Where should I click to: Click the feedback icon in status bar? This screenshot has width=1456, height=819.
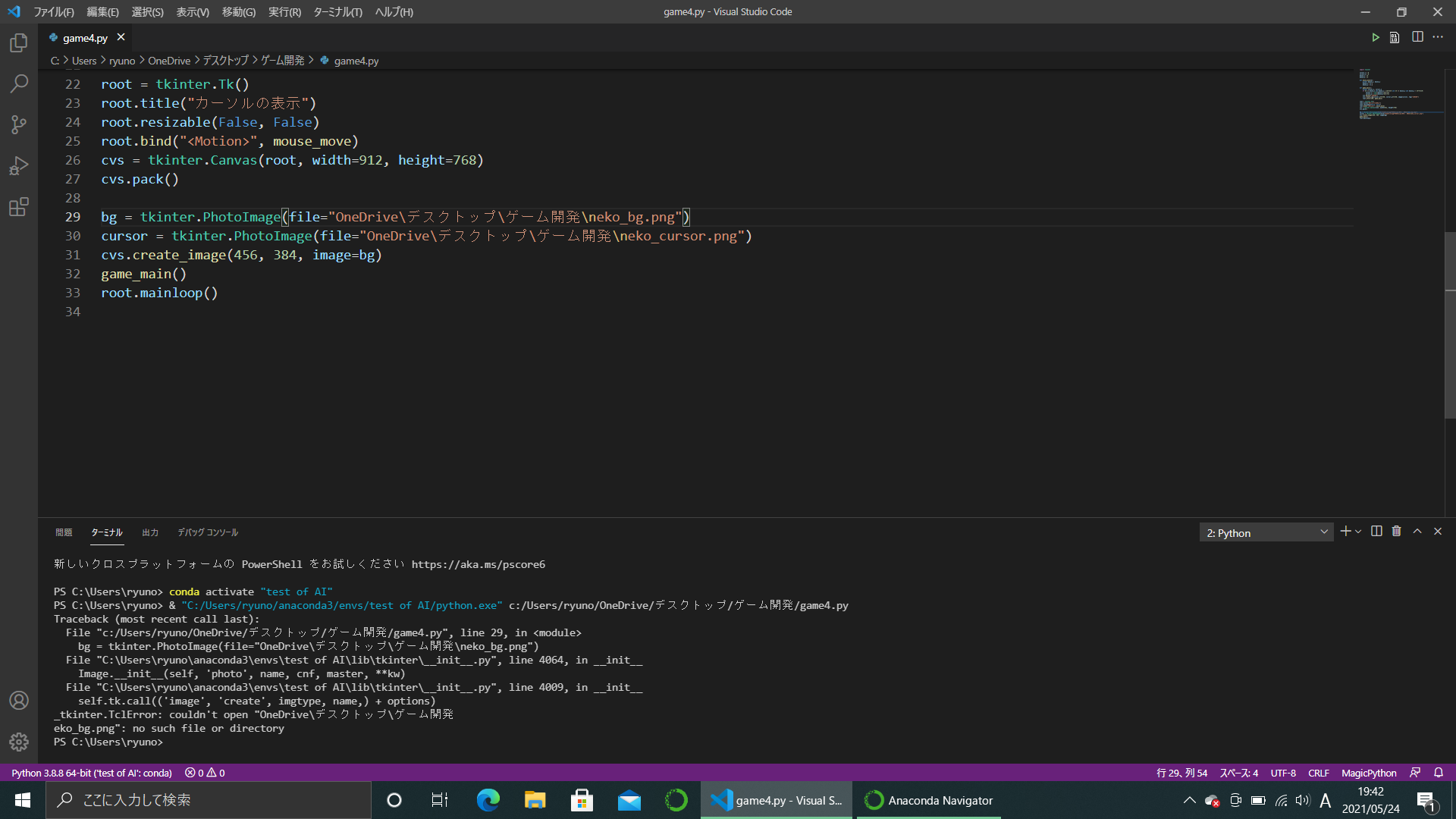pyautogui.click(x=1415, y=773)
